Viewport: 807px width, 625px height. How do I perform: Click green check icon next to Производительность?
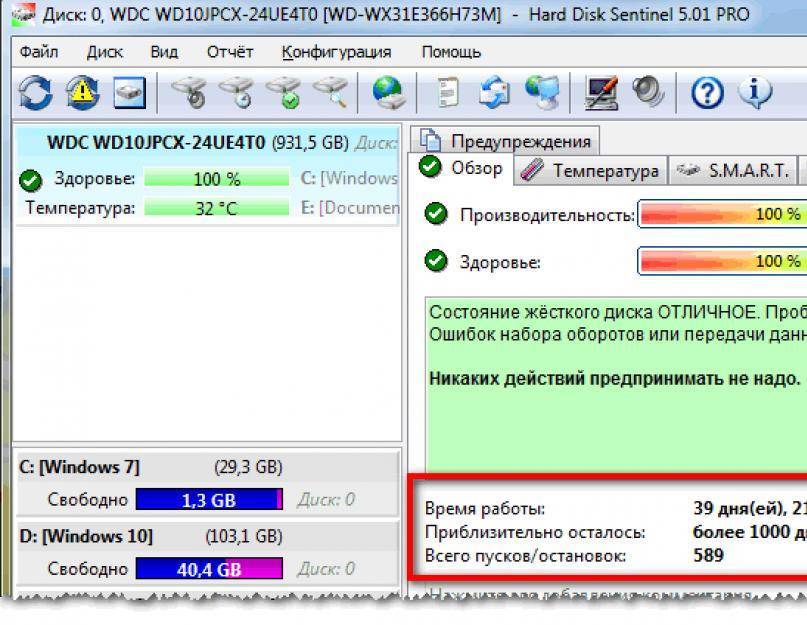tap(436, 214)
